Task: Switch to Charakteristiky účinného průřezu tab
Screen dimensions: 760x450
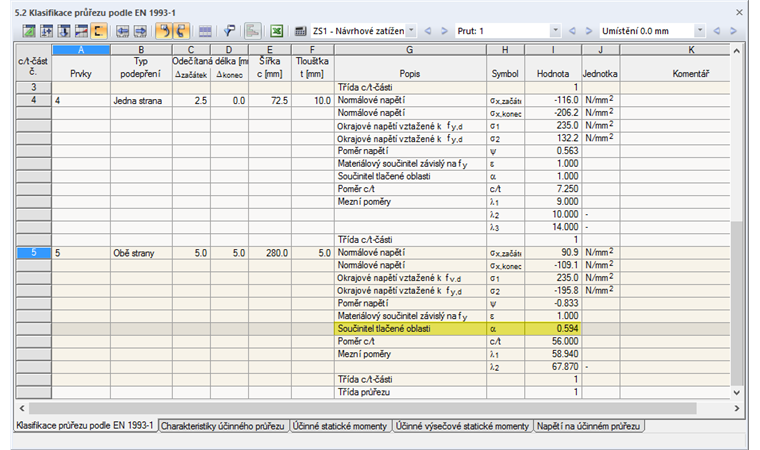Action: tap(222, 426)
